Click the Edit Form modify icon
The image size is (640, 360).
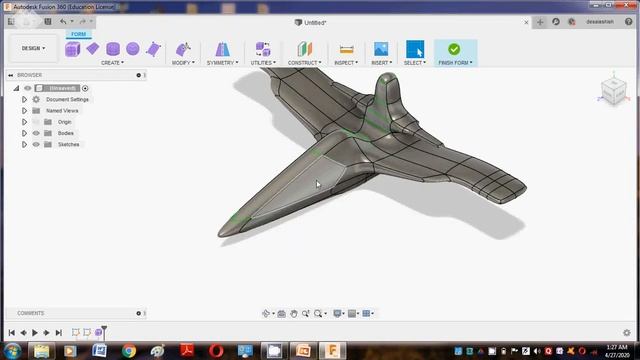(x=183, y=49)
